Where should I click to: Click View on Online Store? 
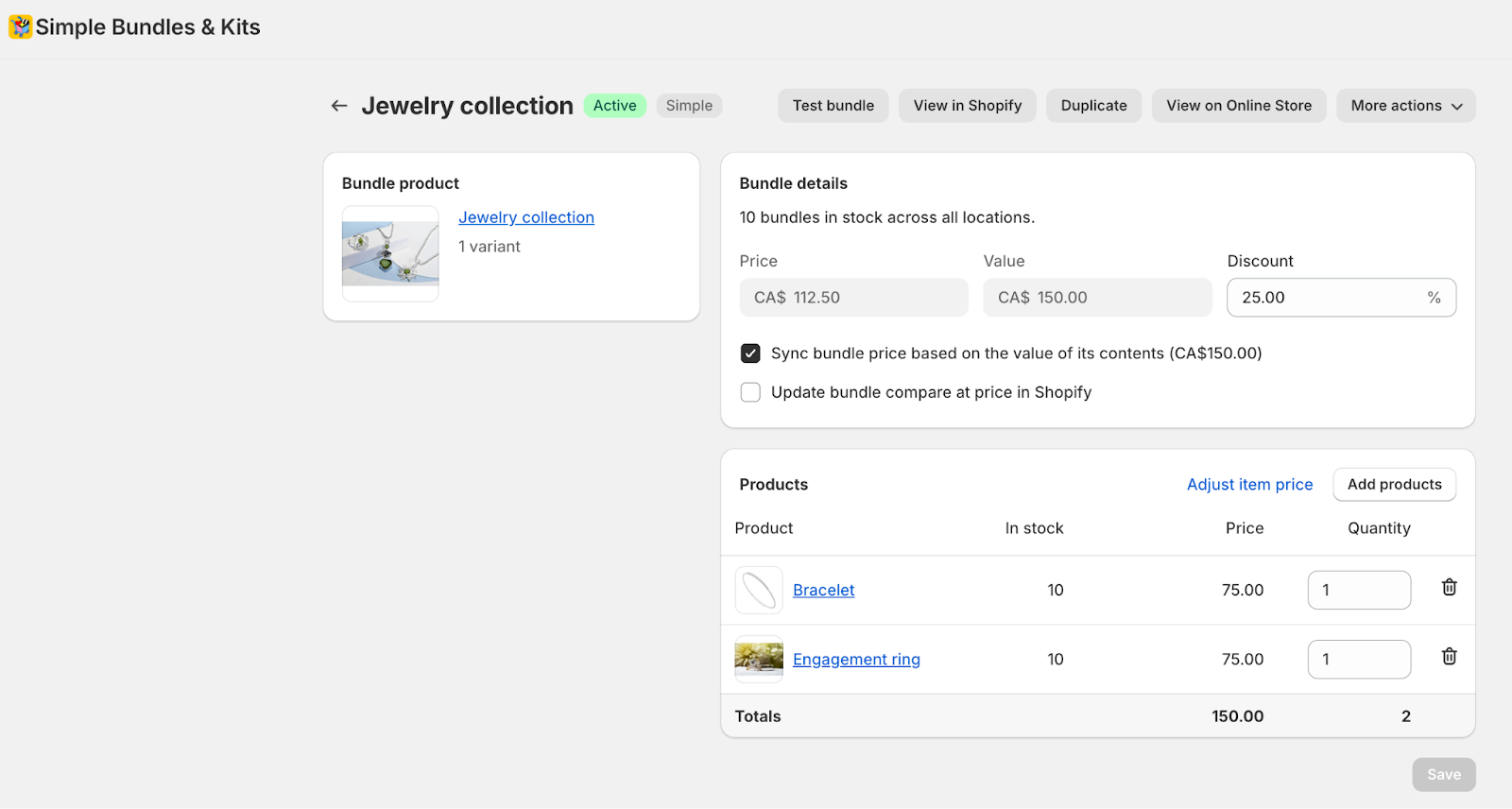pyautogui.click(x=1238, y=106)
